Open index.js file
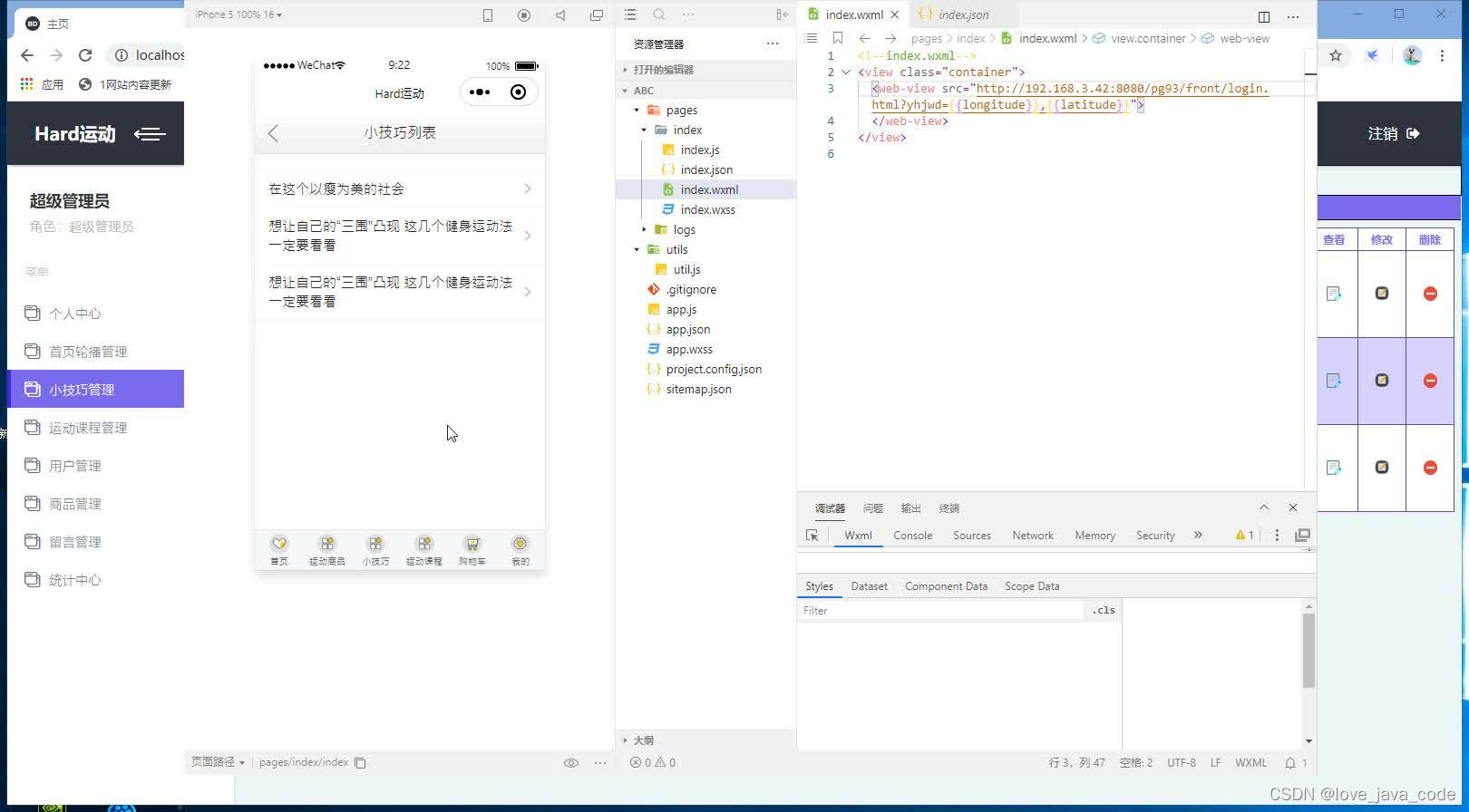Viewport: 1469px width, 812px height. [700, 150]
